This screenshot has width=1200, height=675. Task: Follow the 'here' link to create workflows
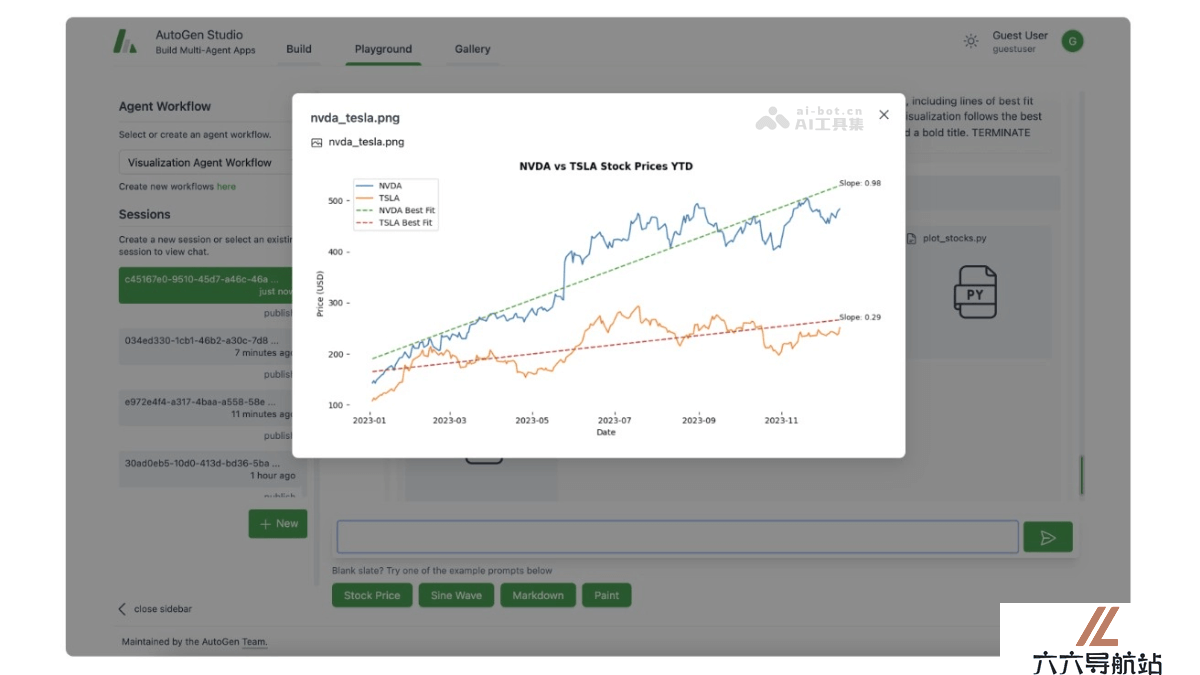tap(227, 186)
